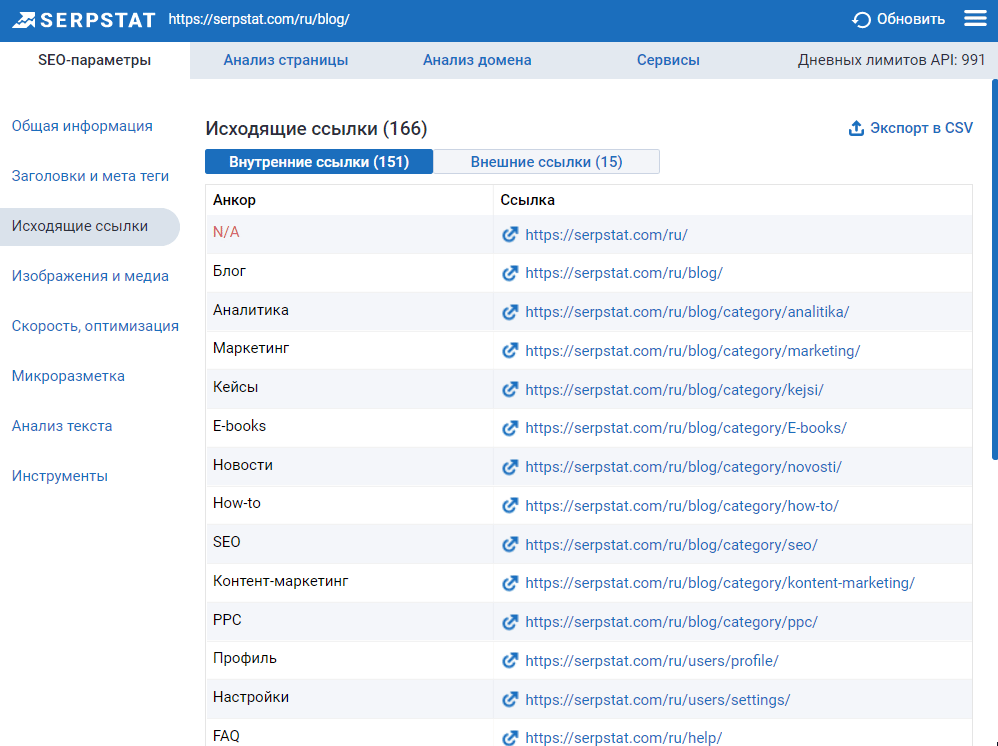The height and width of the screenshot is (746, 998).
Task: Open the users/settings/ link
Action: click(x=657, y=700)
